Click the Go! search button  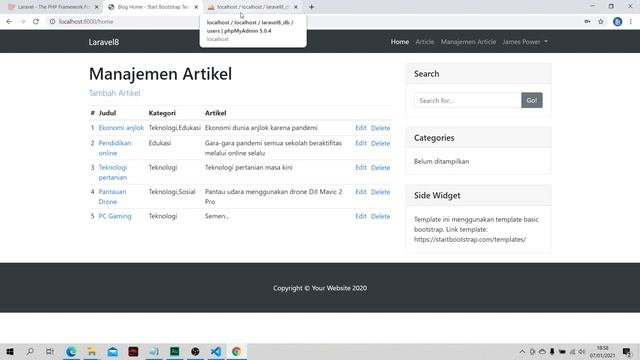pos(532,100)
